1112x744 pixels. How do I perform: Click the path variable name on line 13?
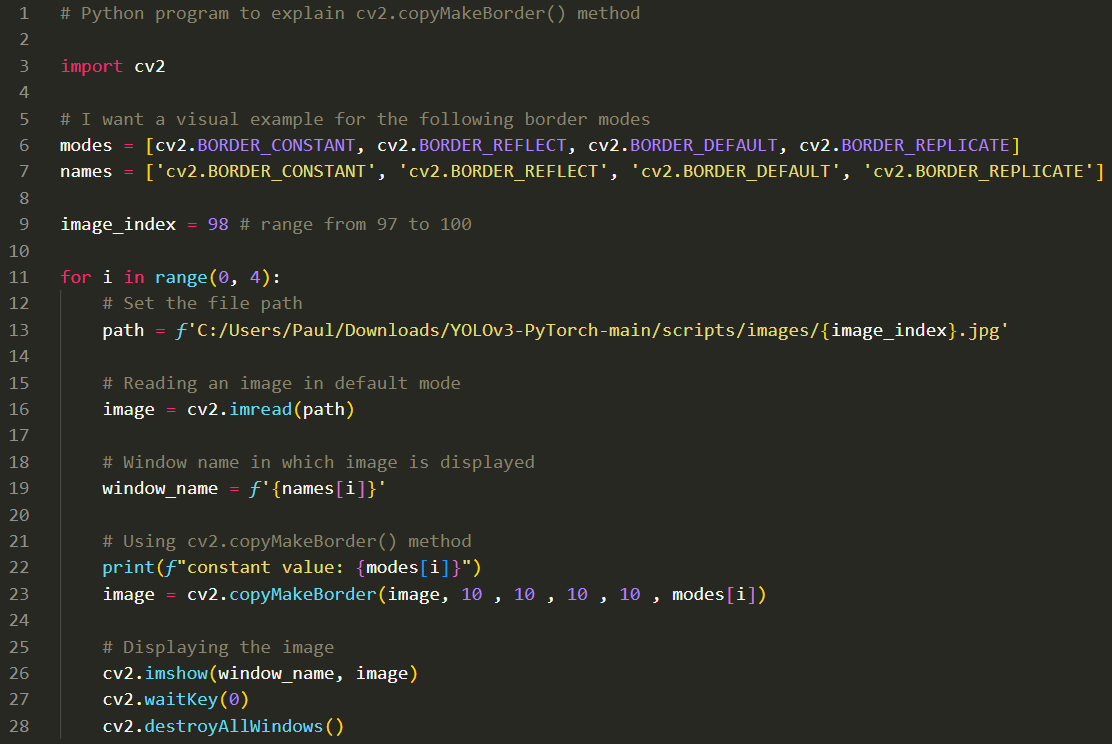(x=123, y=331)
